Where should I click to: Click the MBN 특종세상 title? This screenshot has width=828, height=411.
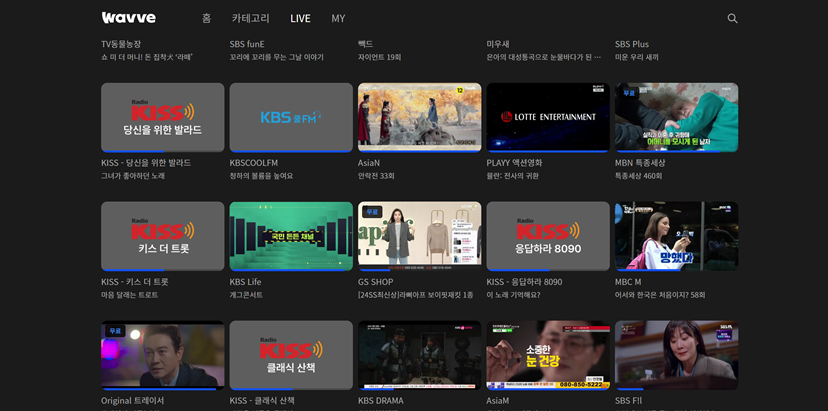click(x=640, y=163)
